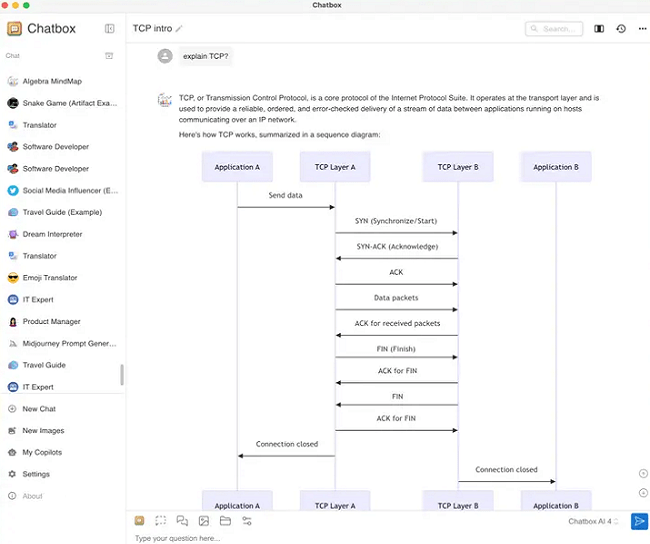Attach a file using the folder icon
650x544 pixels.
pos(225,521)
